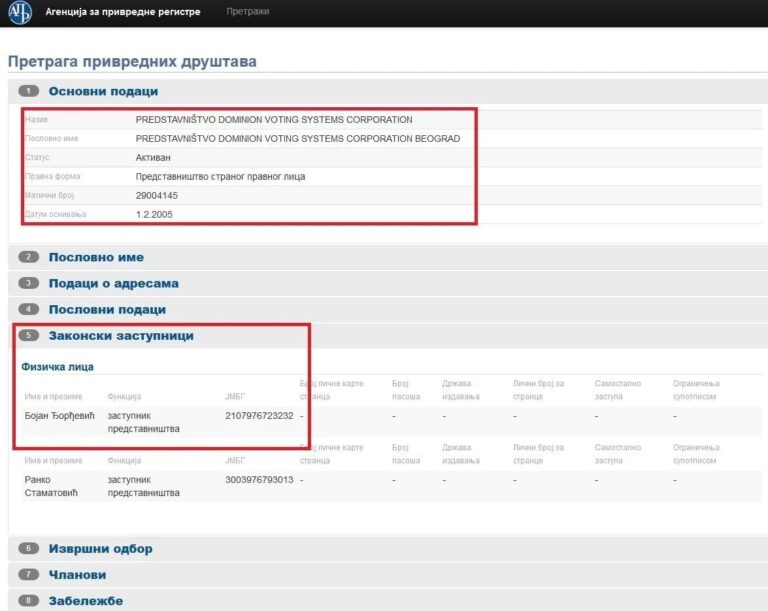768x611 pixels.
Task: Click the number 2 badge beside Пословно име
Action: click(30, 257)
